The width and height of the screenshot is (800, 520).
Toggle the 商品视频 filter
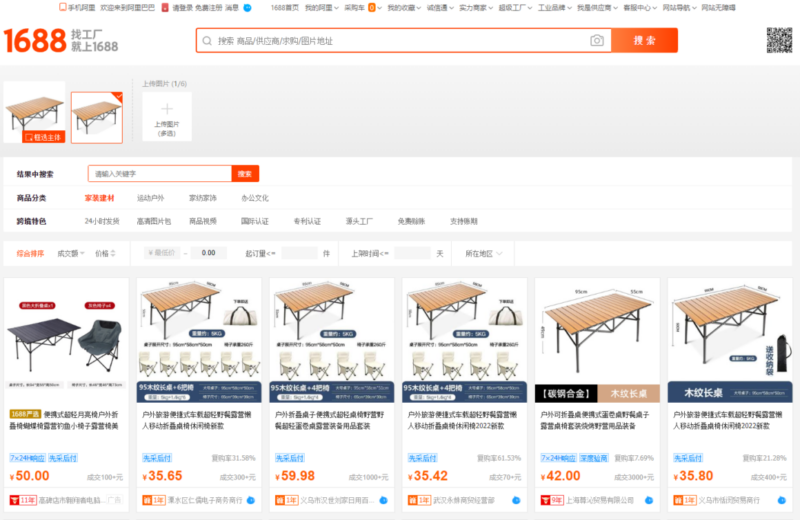pos(203,221)
